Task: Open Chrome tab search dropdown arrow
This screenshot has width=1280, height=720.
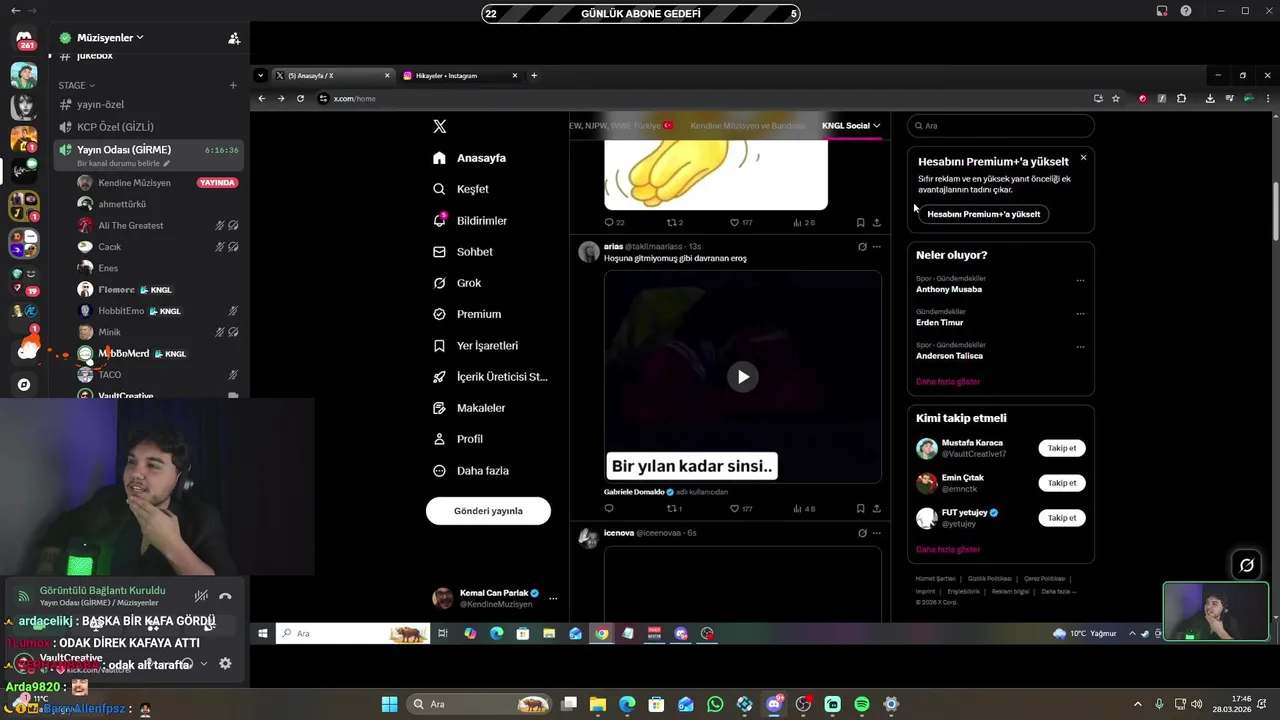Action: pos(260,75)
